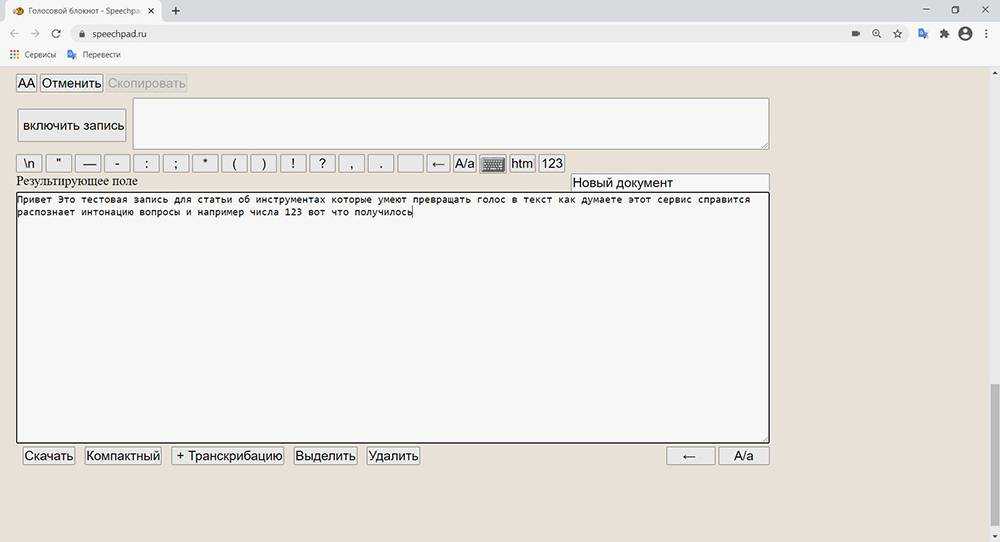Open the Сервисы apps bookmark

click(33, 54)
